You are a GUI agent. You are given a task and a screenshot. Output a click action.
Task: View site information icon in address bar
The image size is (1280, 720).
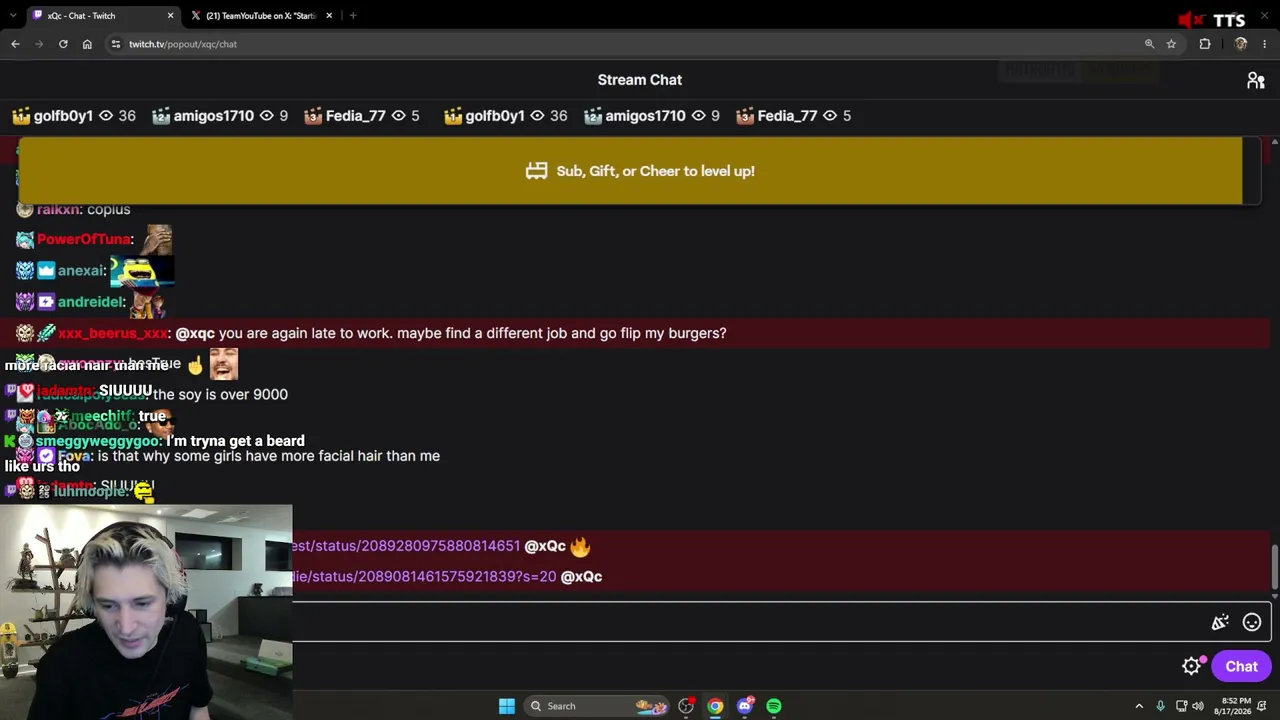[116, 44]
